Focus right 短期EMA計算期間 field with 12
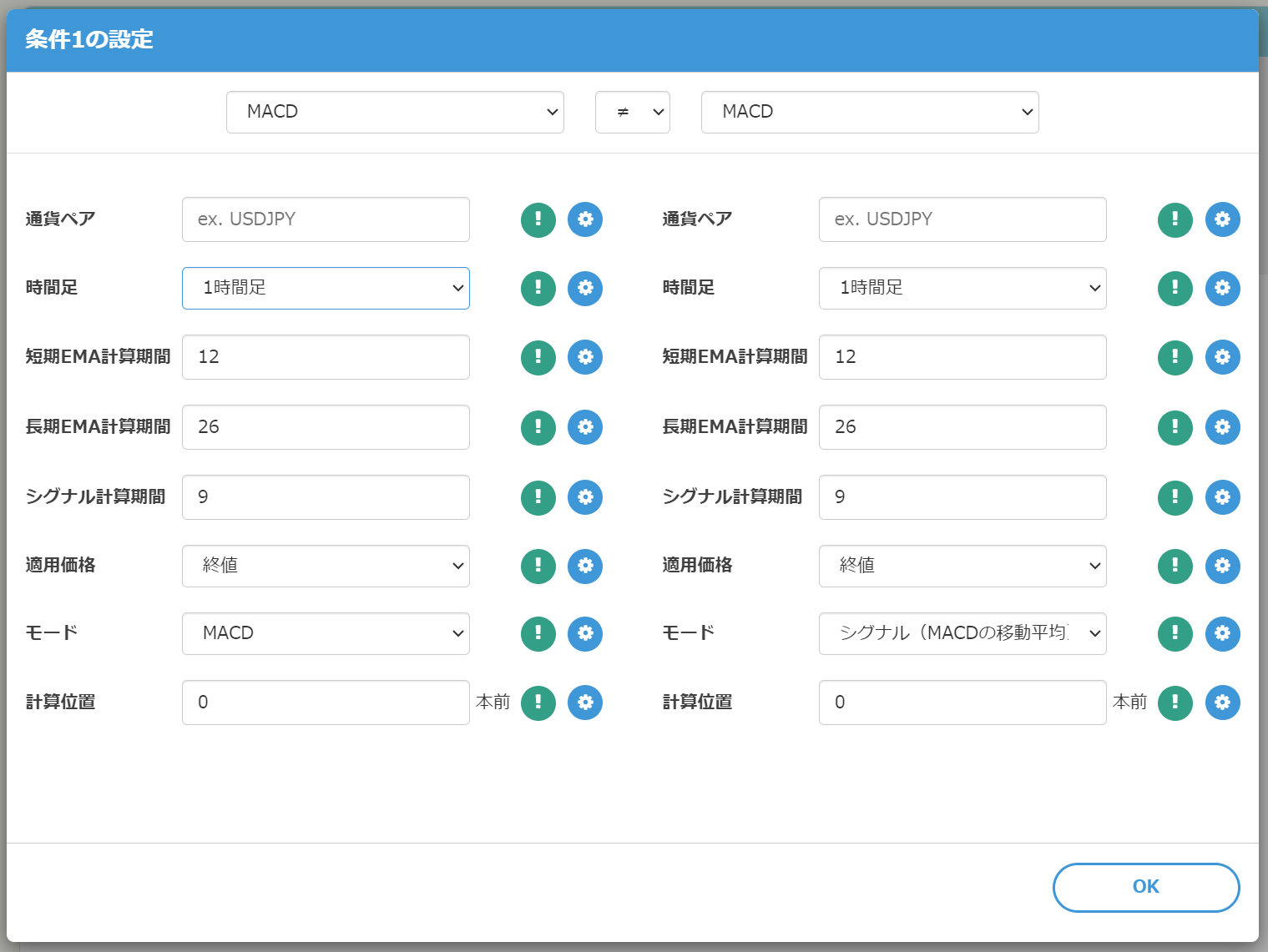1268x952 pixels. [962, 357]
